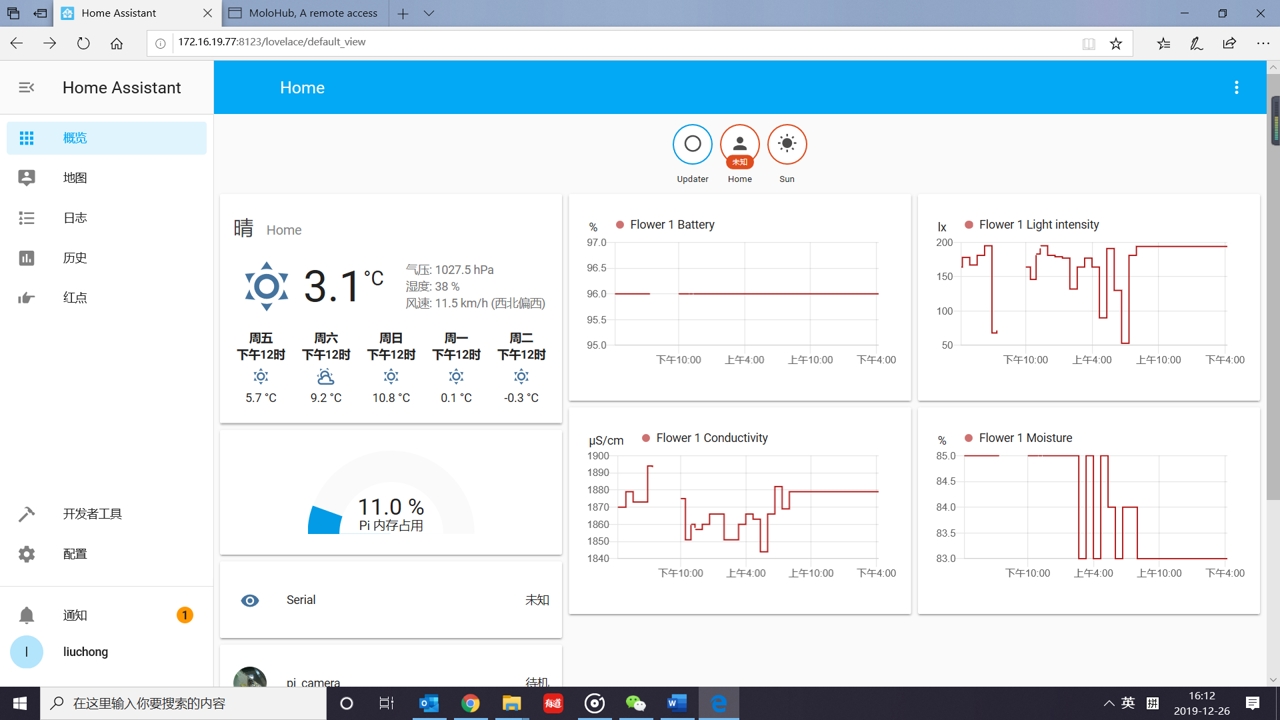Open the 配置 configuration page
Screen dimensions: 1280x720
(107, 554)
